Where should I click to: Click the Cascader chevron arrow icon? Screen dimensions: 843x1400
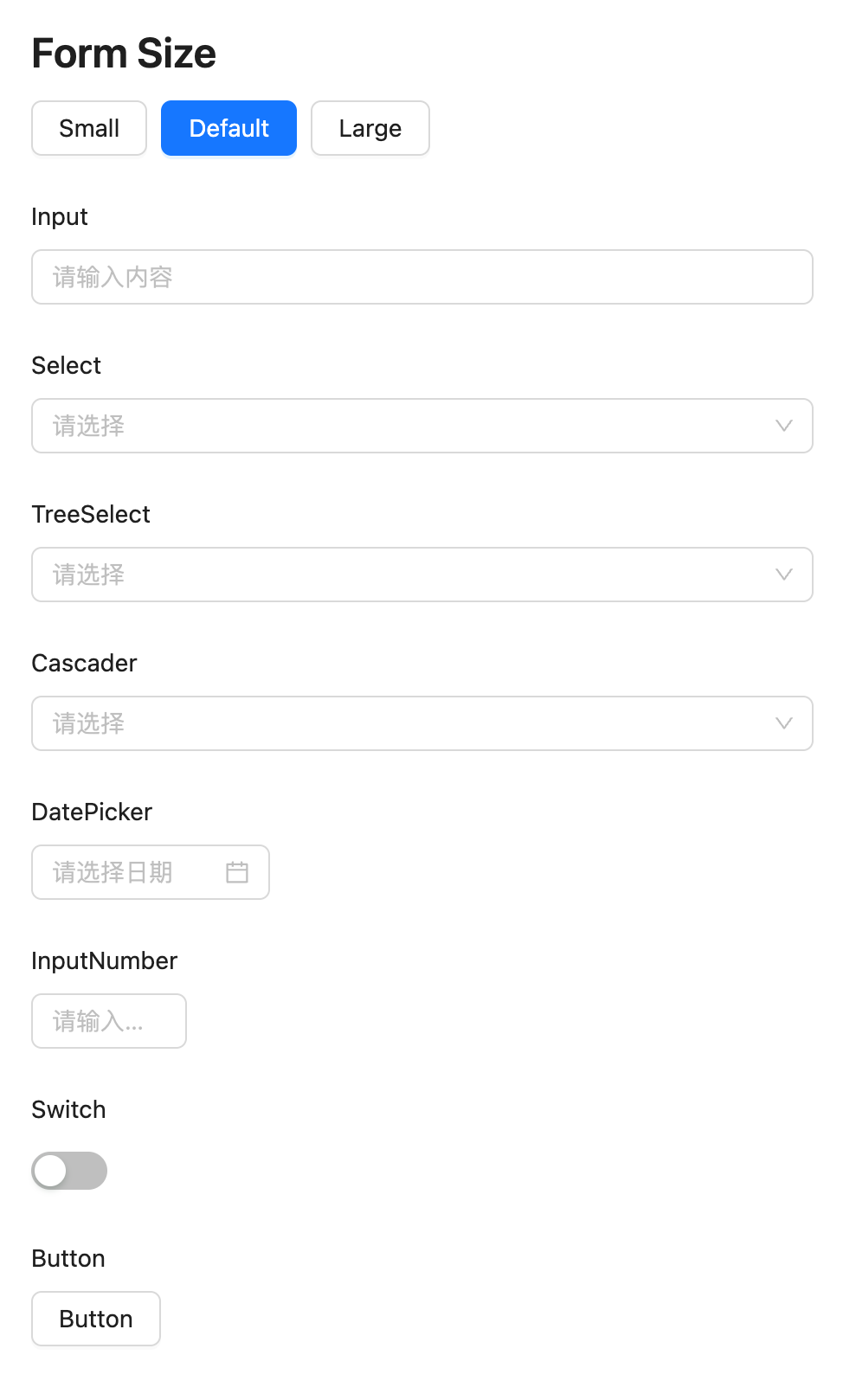[784, 723]
